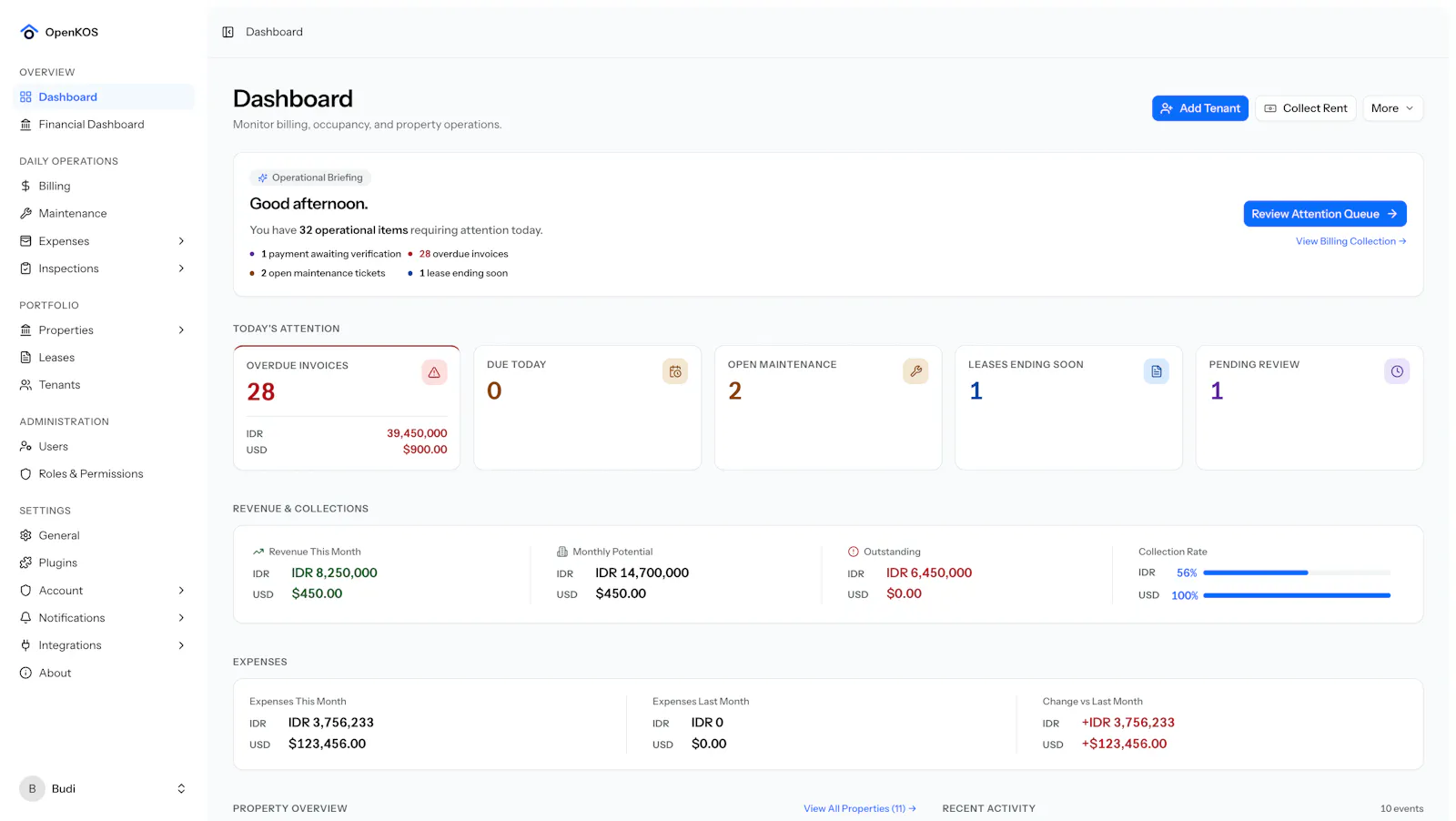Click the Add Tenant button
Screen dimensions: 1456x821
[1199, 108]
